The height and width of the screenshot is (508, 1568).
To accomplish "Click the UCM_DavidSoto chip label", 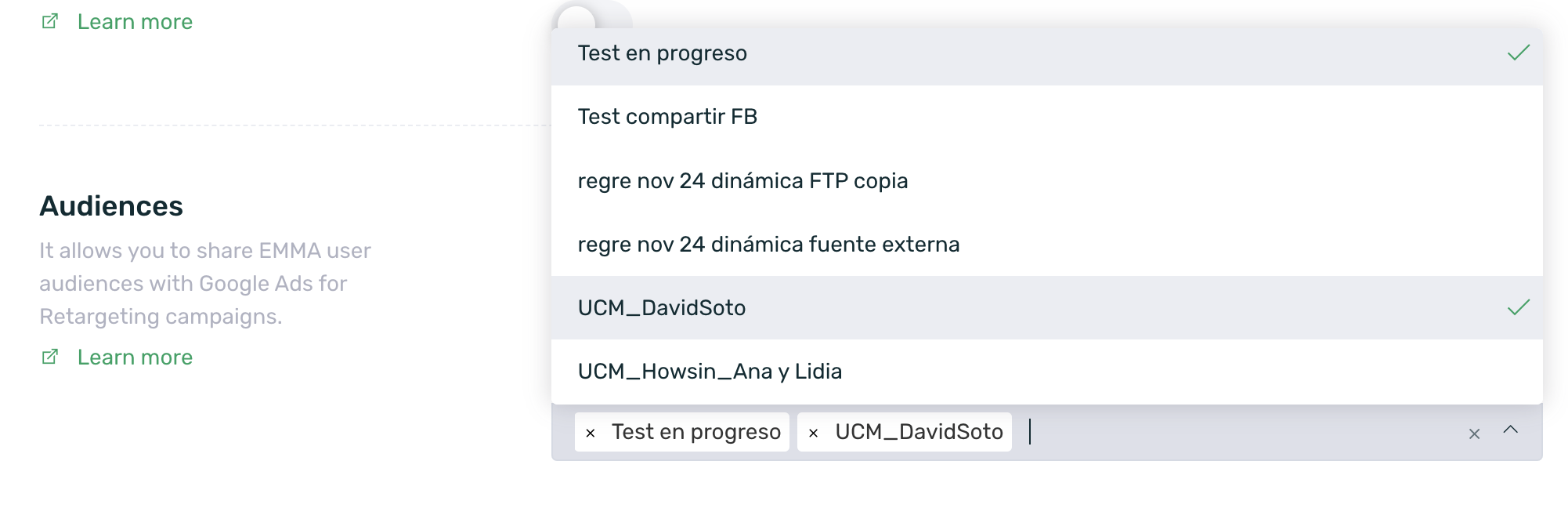I will (919, 432).
